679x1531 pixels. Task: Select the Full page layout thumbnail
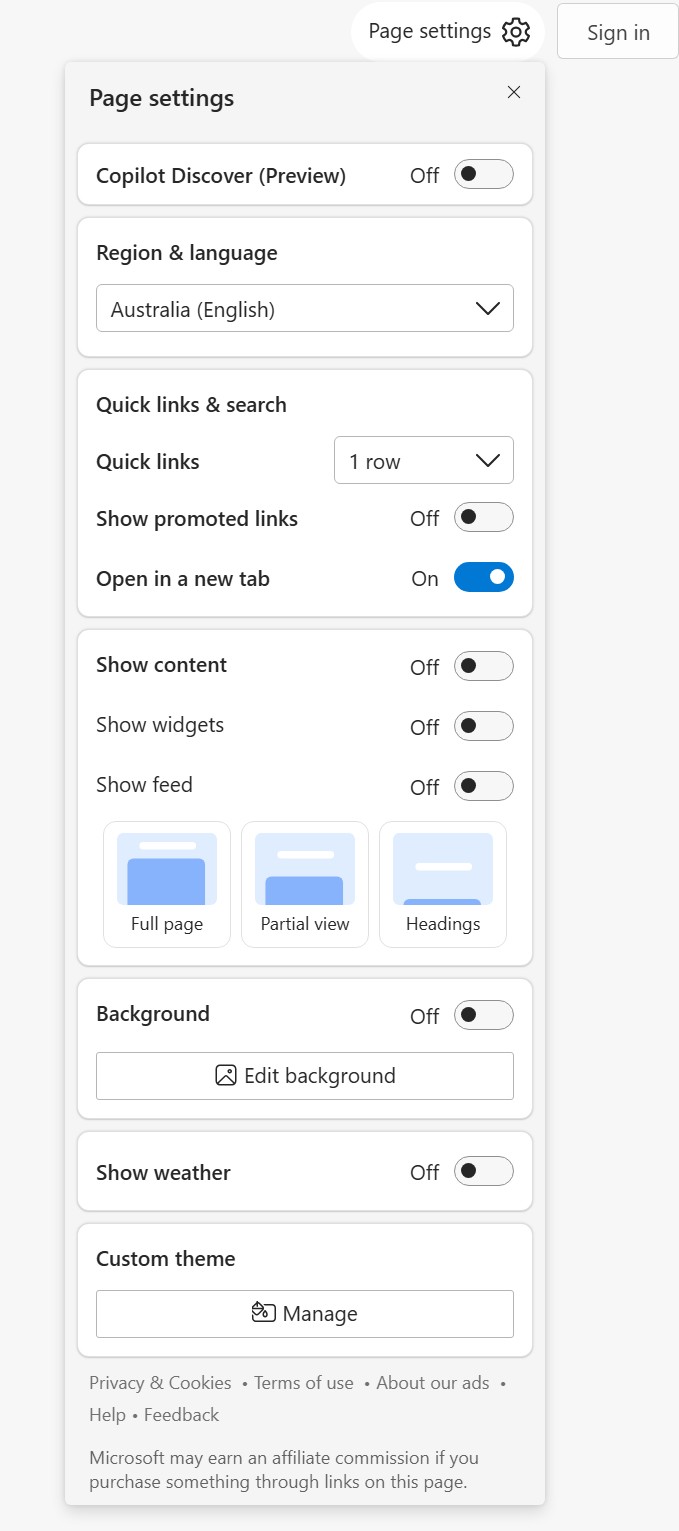tap(167, 884)
